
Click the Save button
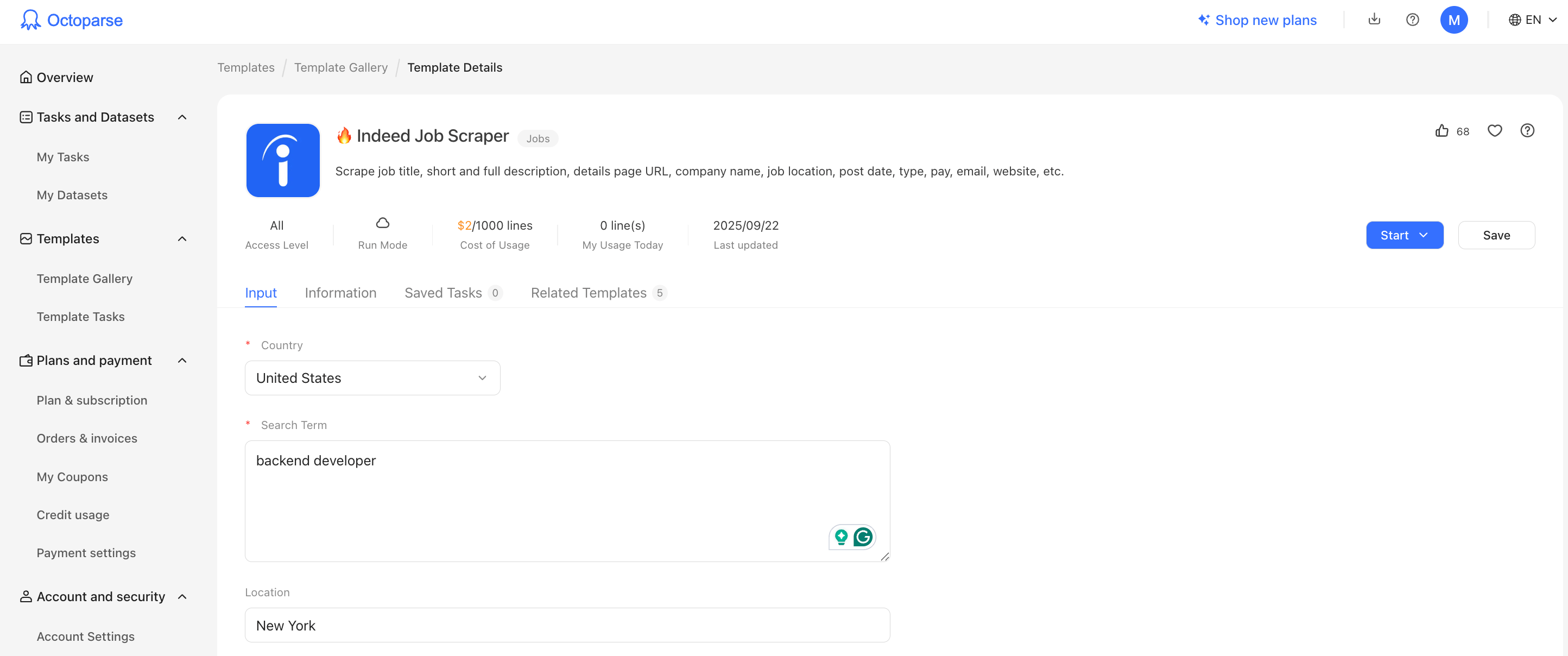(1497, 235)
